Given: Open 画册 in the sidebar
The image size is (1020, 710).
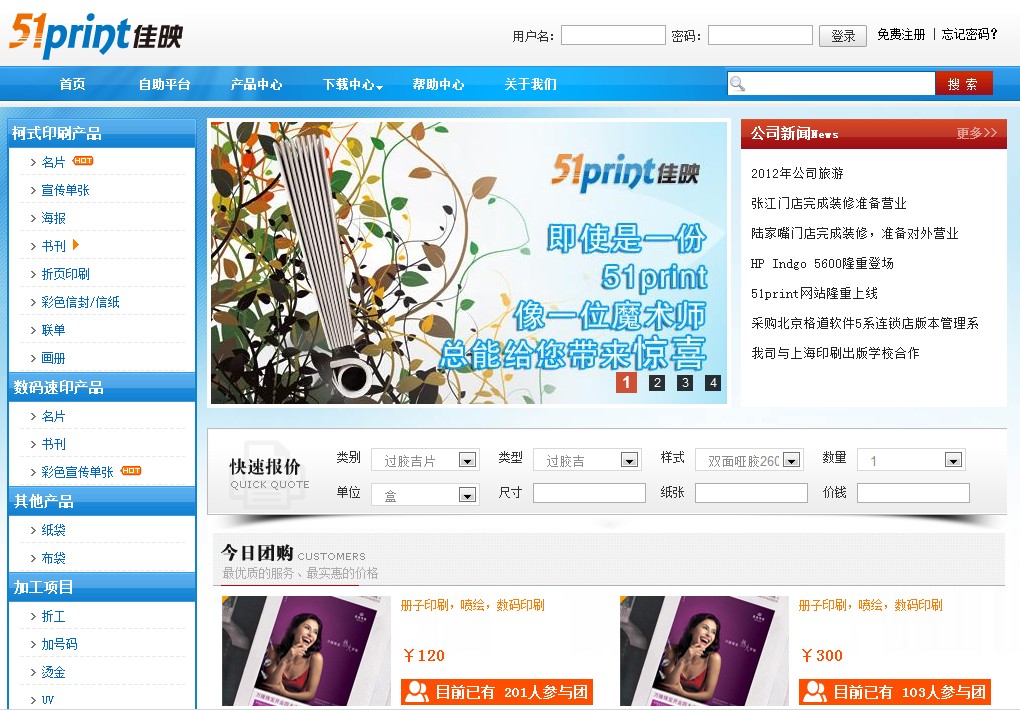Looking at the screenshot, I should point(53,358).
